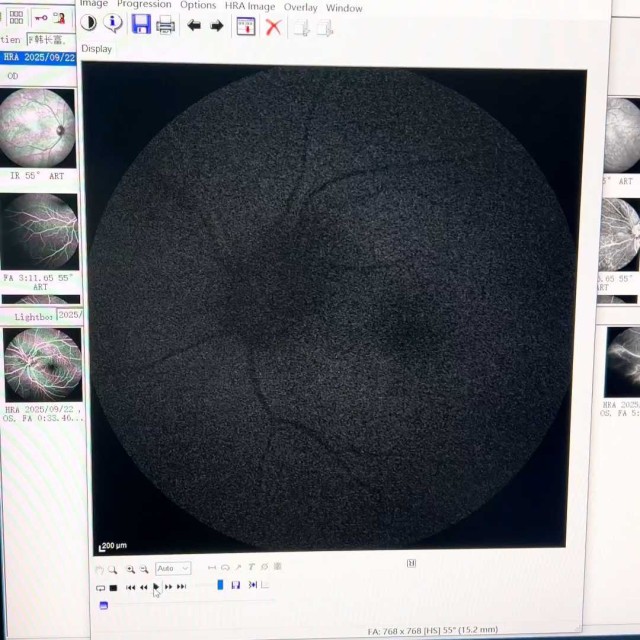
Task: Click the printer icon in toolbar
Action: click(166, 26)
